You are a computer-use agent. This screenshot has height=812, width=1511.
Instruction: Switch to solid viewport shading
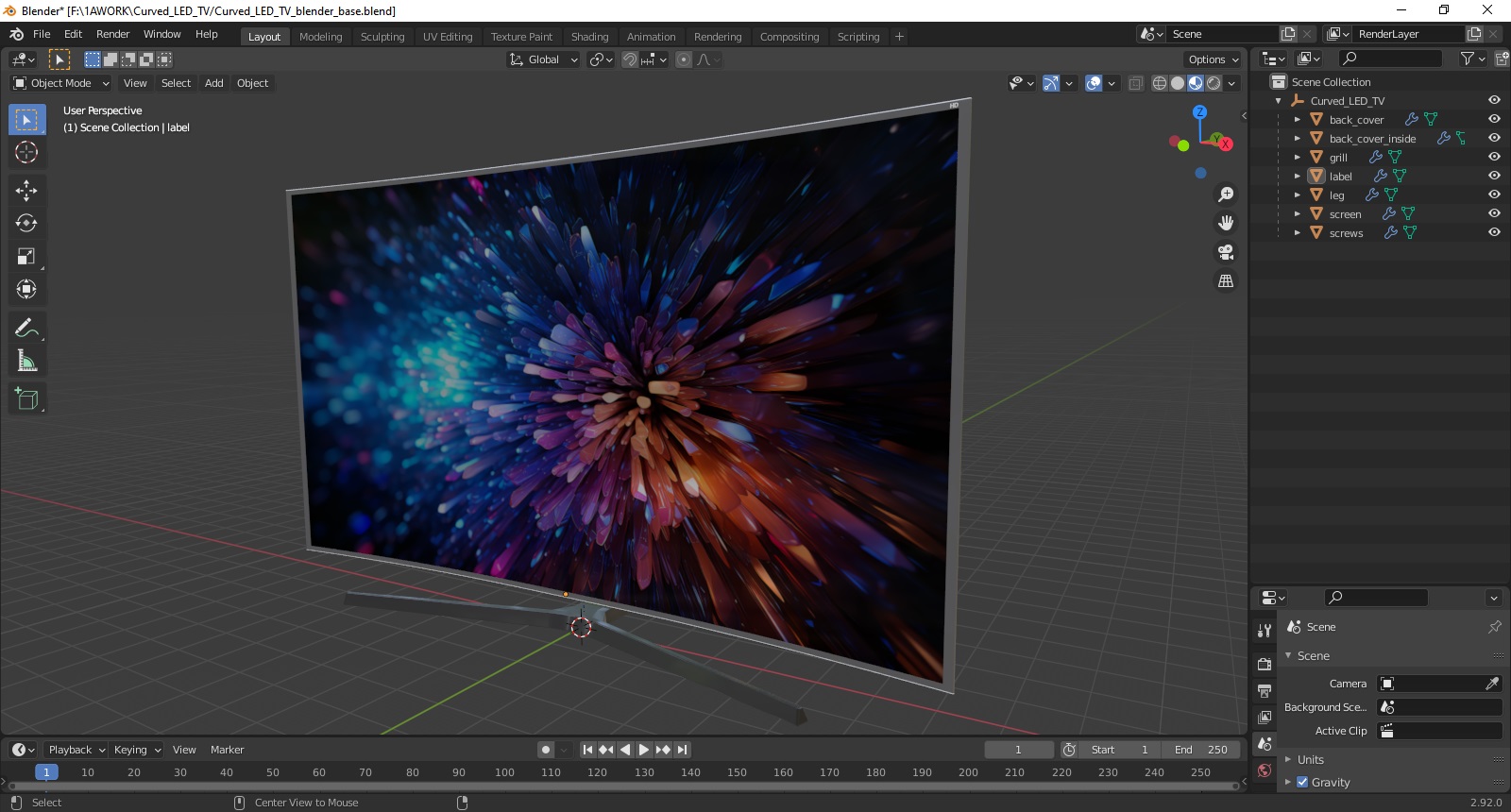[x=1178, y=83]
